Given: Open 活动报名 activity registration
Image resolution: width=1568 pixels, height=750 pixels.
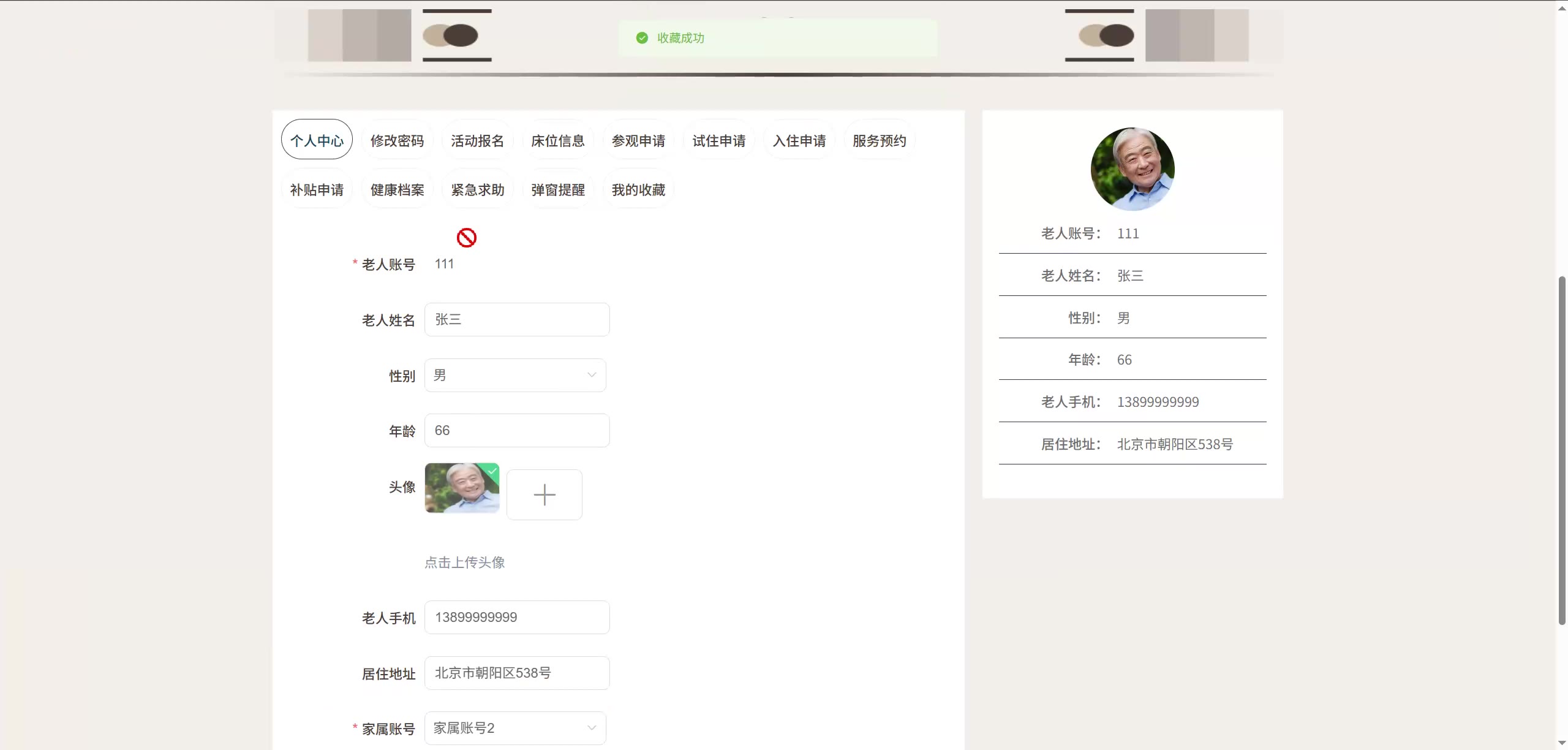Looking at the screenshot, I should [477, 140].
